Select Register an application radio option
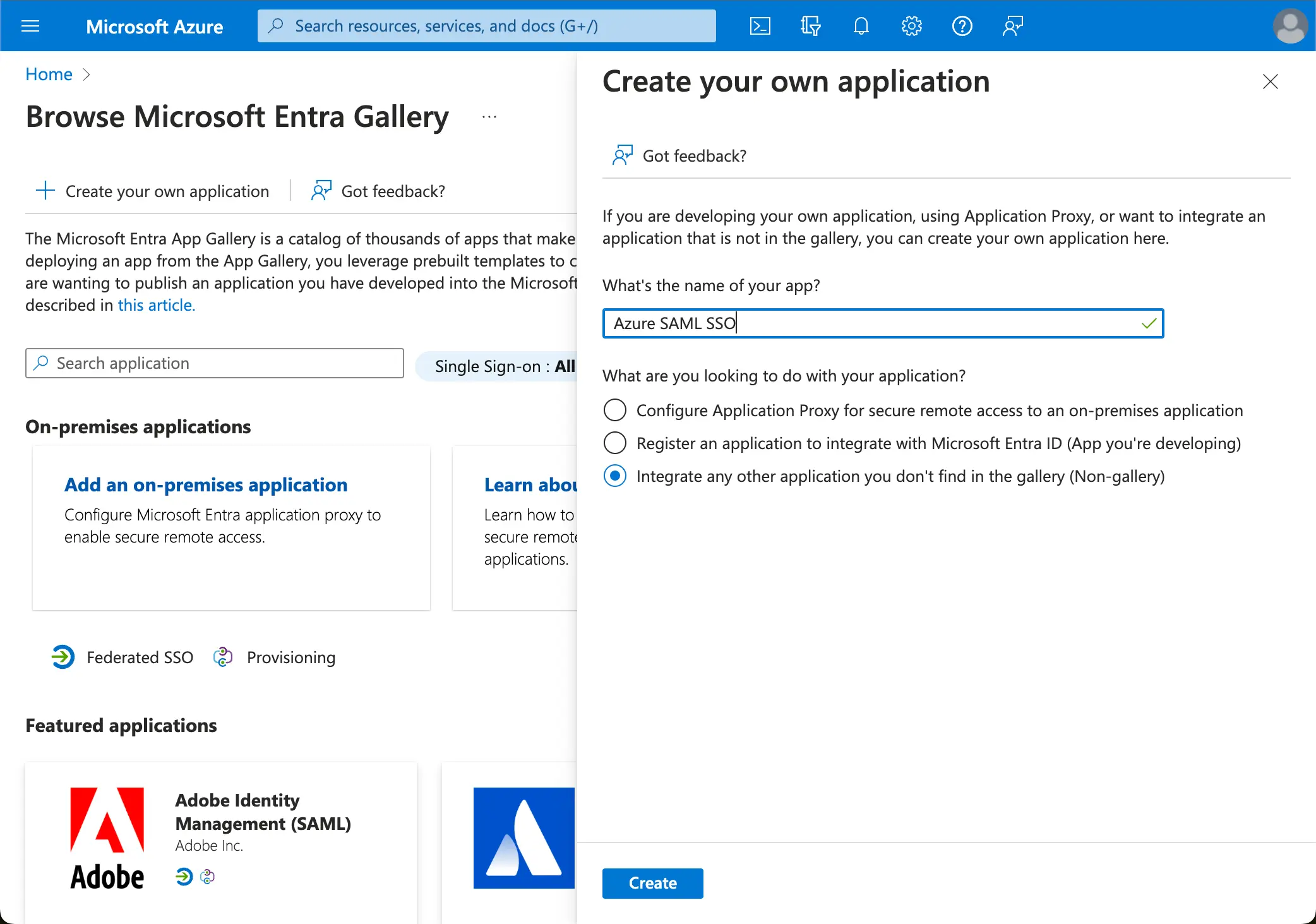 [x=614, y=443]
